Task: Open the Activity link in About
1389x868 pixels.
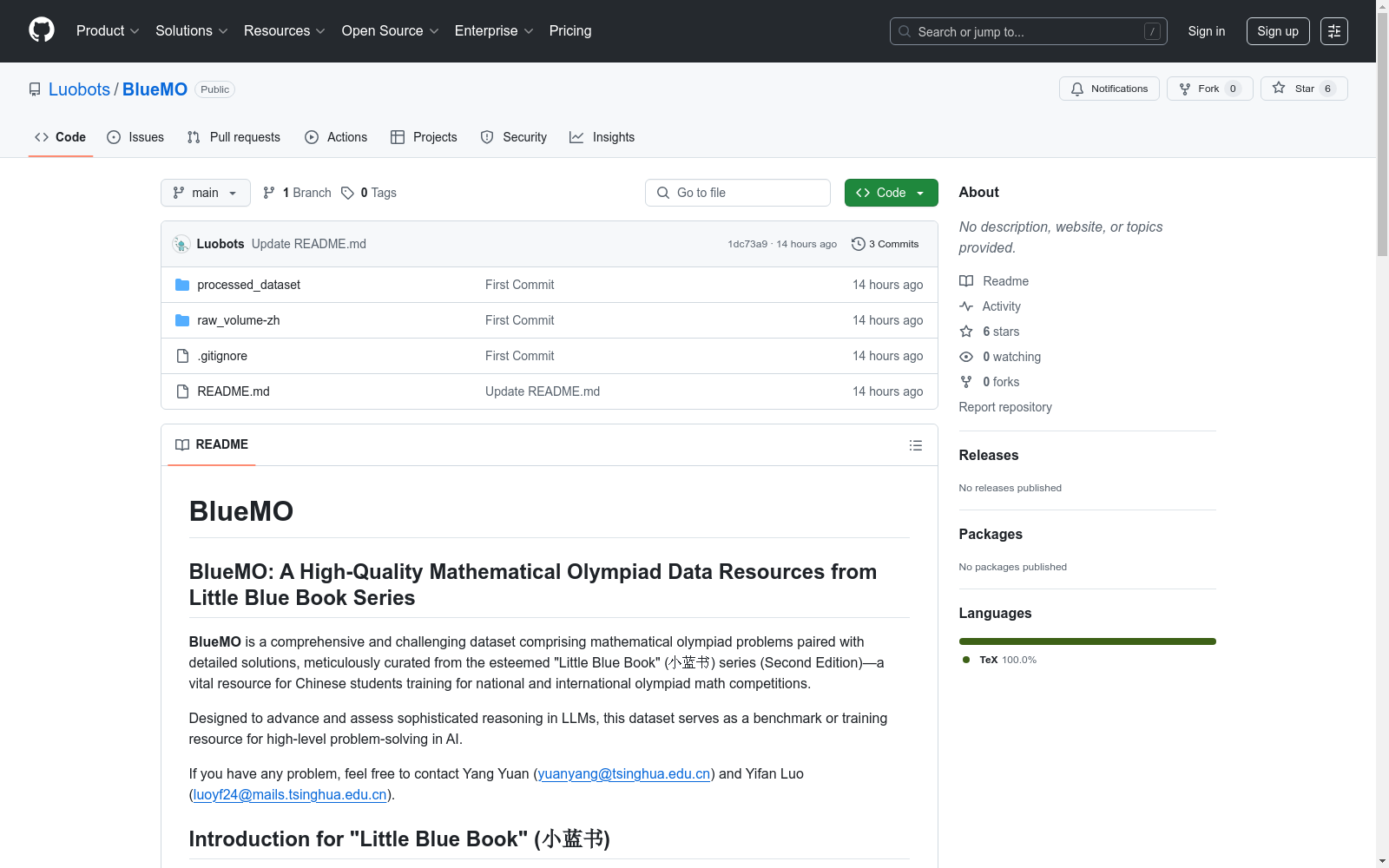Action: (990, 306)
